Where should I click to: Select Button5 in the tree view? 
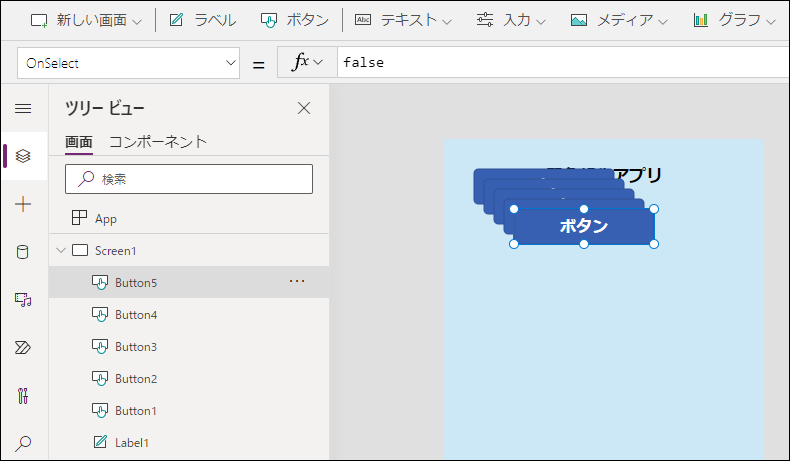(x=189, y=282)
